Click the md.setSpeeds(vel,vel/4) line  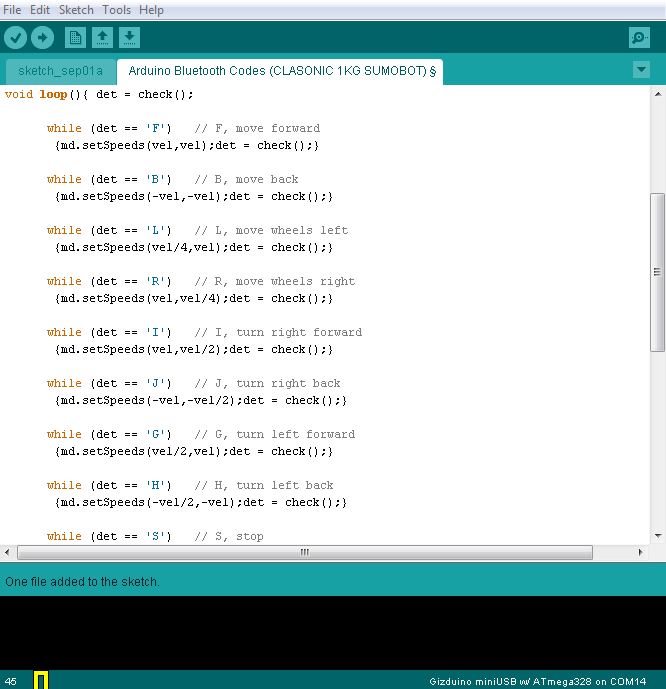[194, 298]
